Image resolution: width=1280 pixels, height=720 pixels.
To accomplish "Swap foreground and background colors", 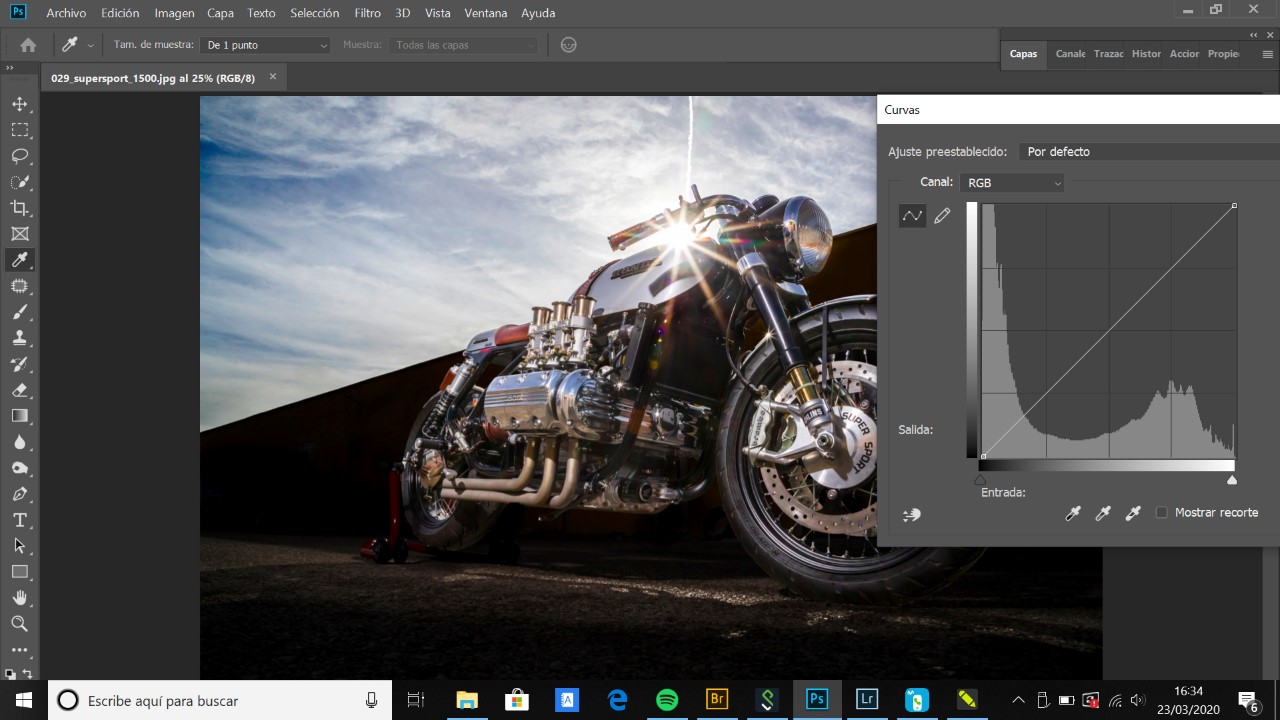I will click(x=27, y=673).
